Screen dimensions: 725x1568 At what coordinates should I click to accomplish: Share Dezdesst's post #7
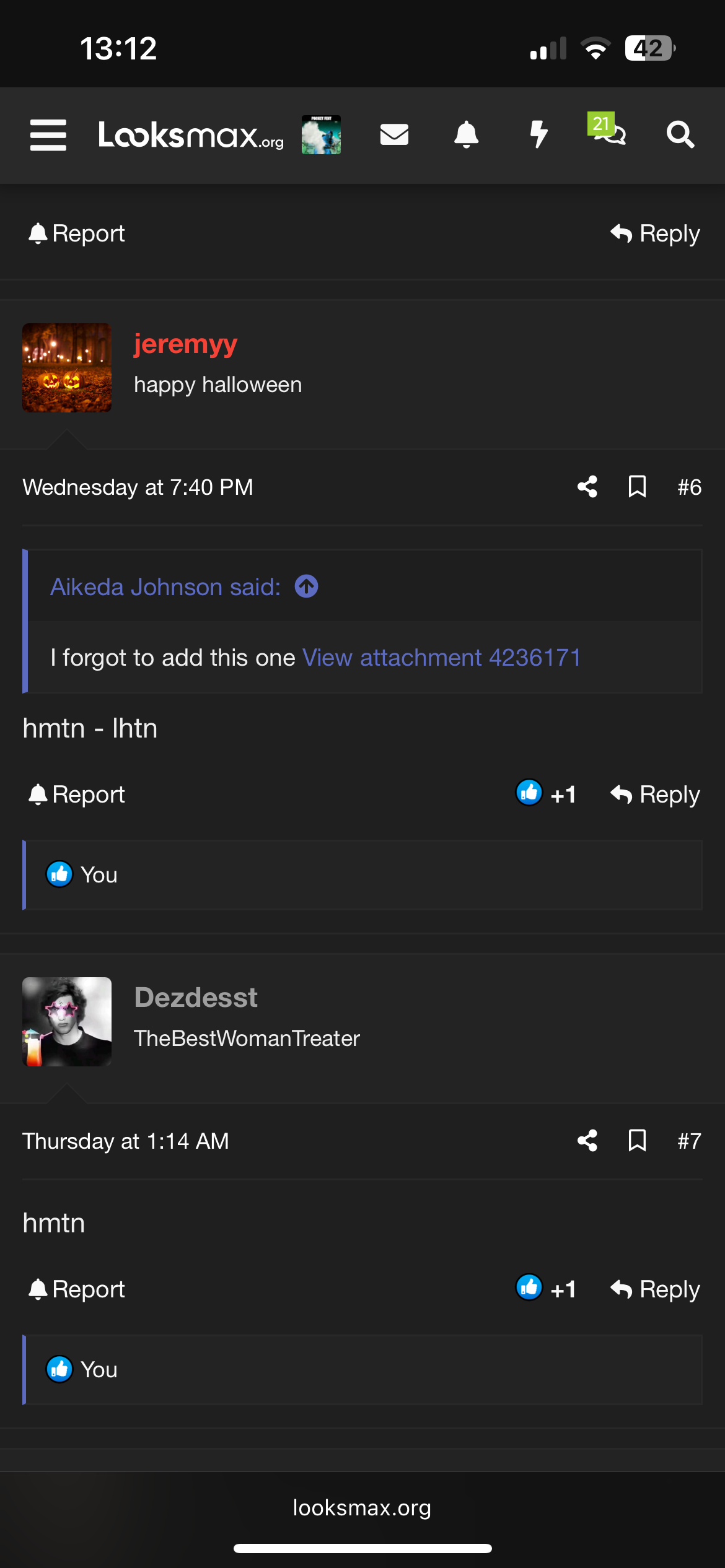[x=587, y=1141]
